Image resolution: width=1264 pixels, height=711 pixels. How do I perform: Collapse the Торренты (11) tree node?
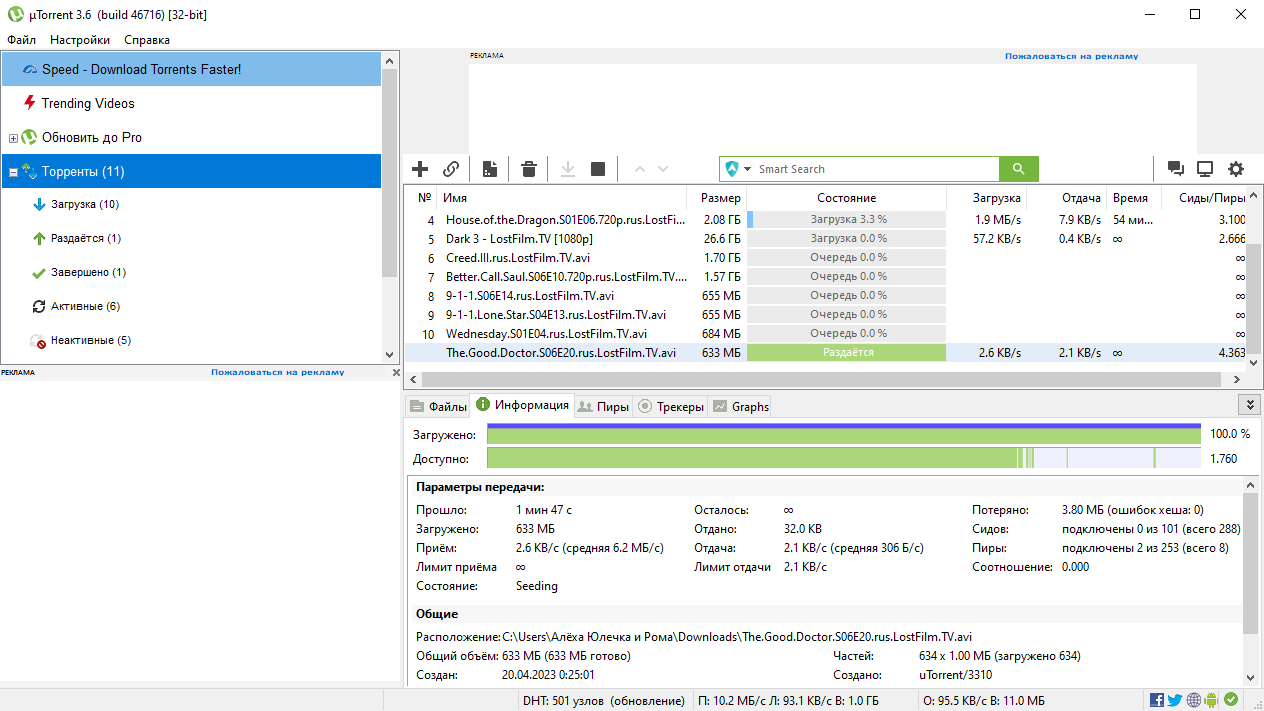13,172
